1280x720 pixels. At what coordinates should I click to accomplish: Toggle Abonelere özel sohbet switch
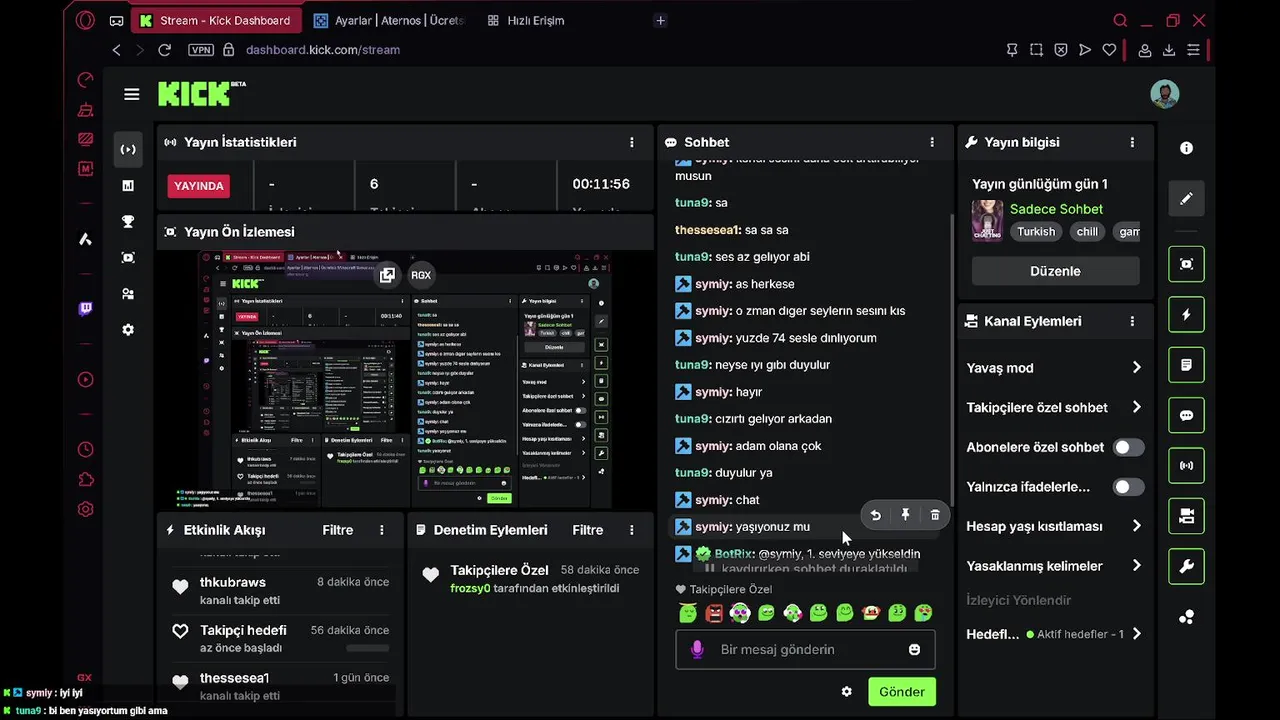click(x=1128, y=447)
